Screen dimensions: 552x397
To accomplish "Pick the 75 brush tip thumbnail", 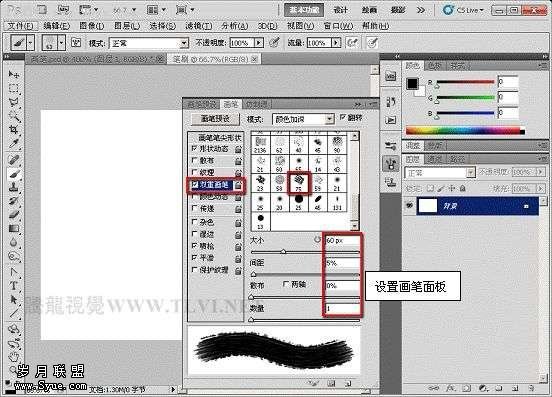I will point(299,182).
